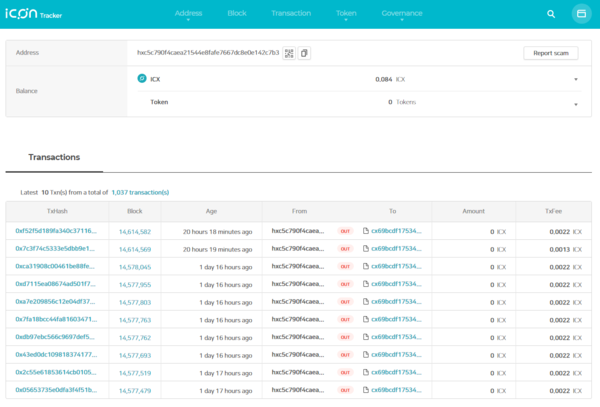Open block 14,614,569
This screenshot has height=407, width=600.
(x=135, y=249)
